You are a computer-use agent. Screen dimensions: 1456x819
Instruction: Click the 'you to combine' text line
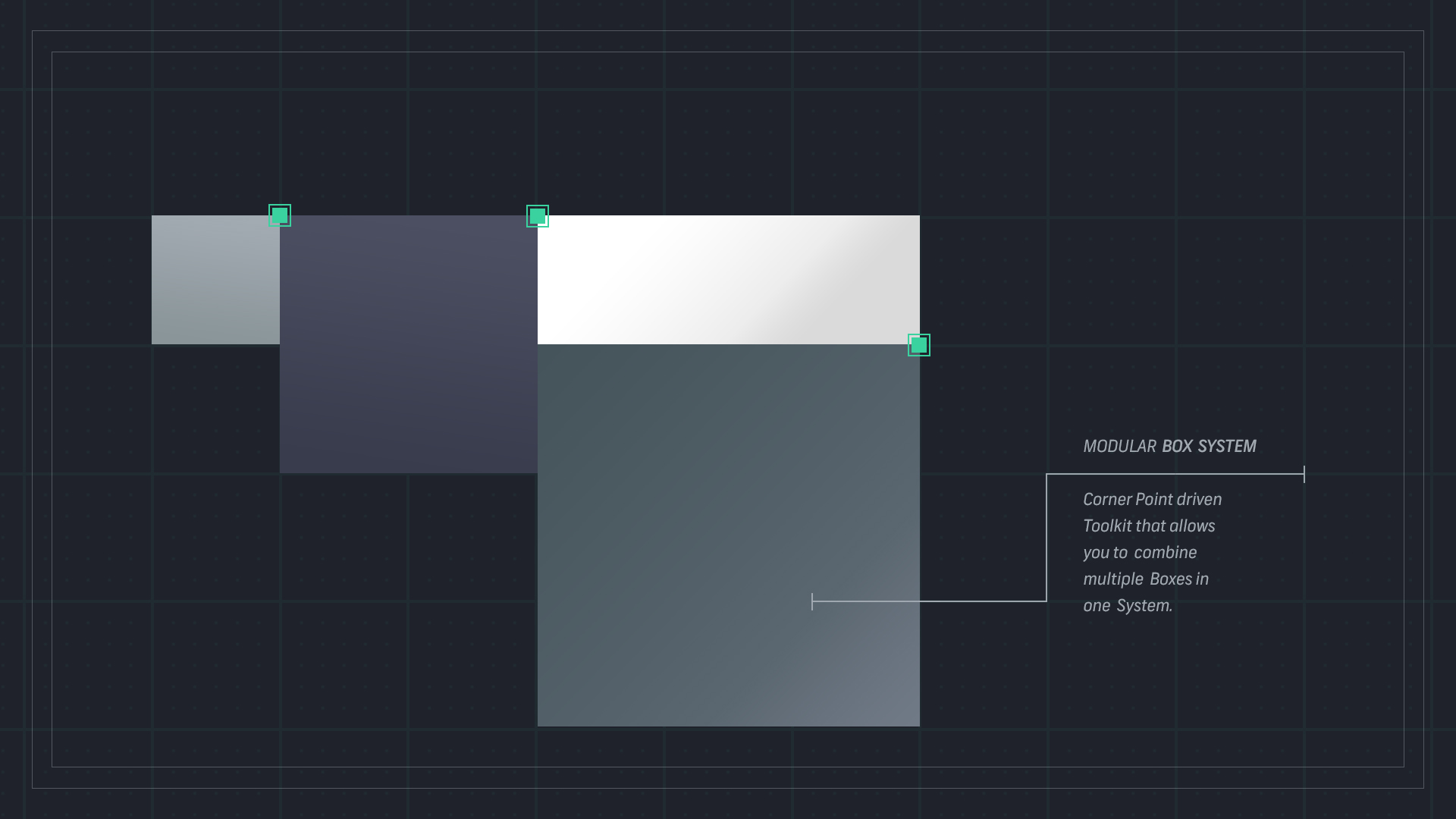[x=1140, y=553]
